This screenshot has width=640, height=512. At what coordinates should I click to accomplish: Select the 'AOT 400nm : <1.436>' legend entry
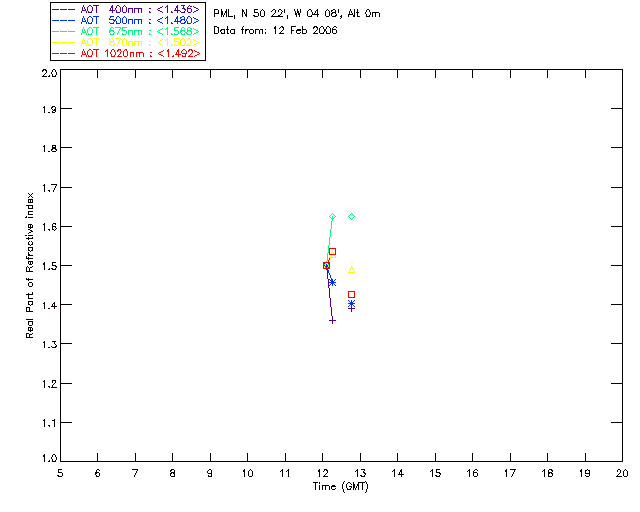pos(126,9)
